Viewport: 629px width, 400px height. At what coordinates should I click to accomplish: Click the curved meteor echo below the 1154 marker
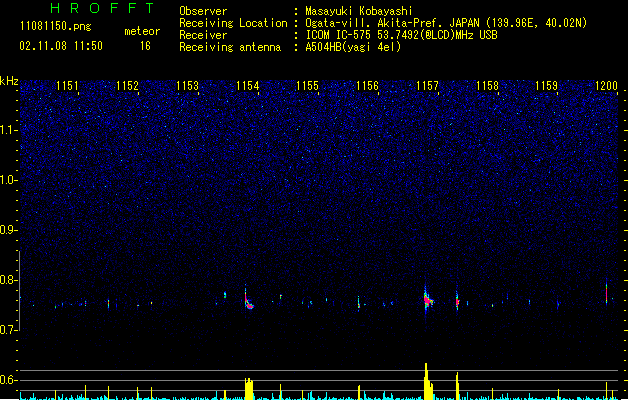[248, 301]
